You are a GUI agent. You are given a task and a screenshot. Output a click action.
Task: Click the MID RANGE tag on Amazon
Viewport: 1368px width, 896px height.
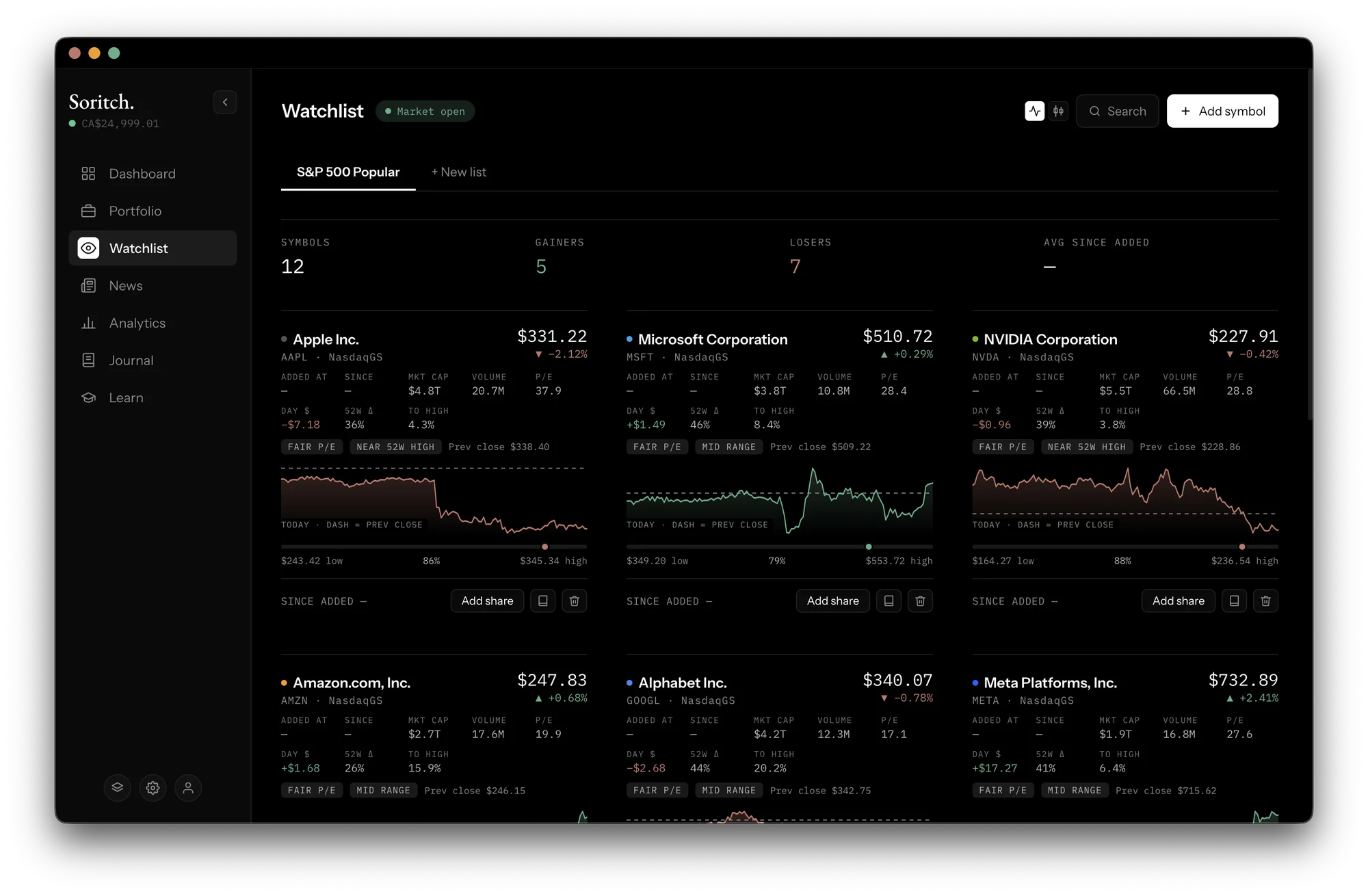click(x=384, y=791)
